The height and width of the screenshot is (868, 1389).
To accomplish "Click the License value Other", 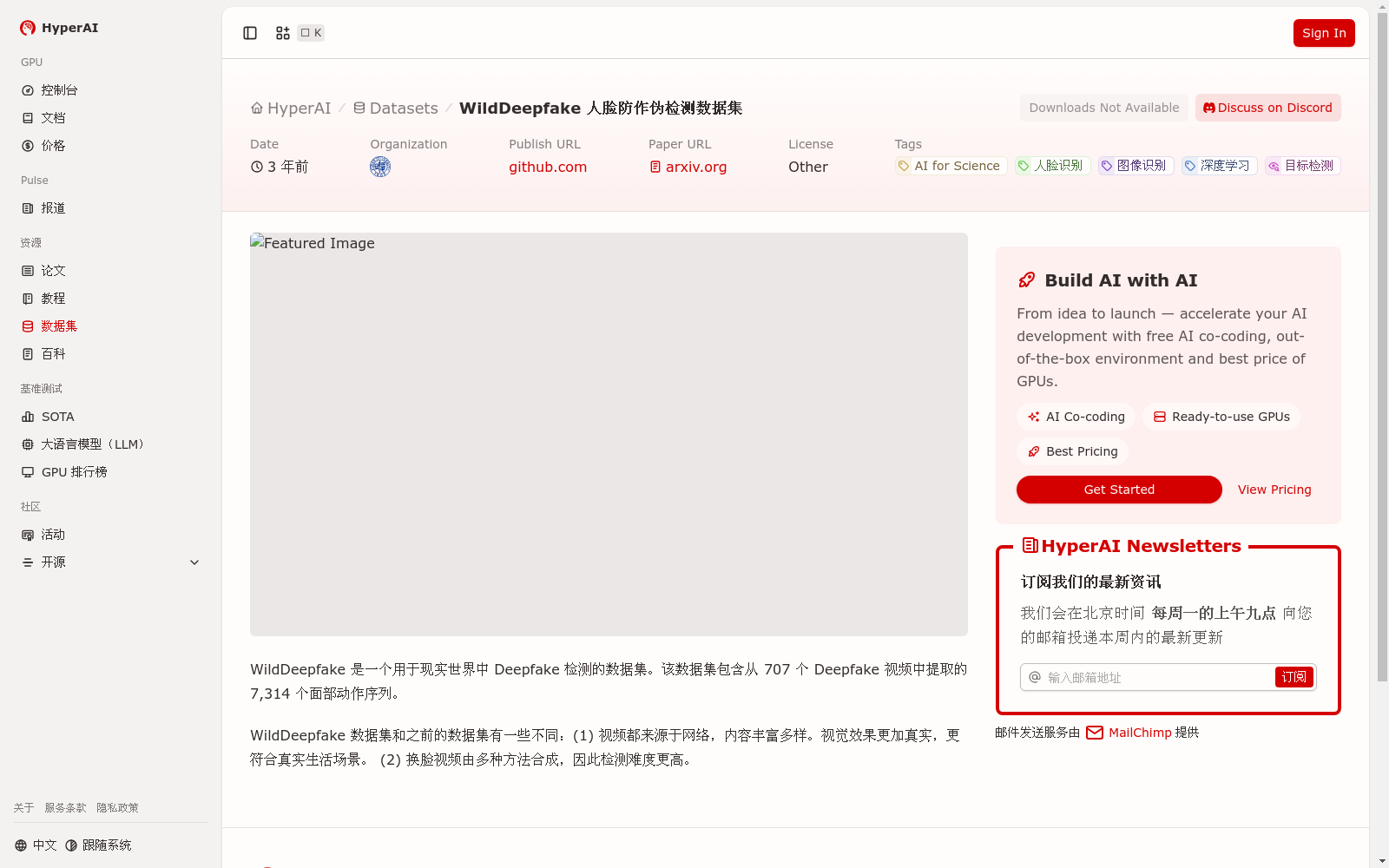I will 808,167.
